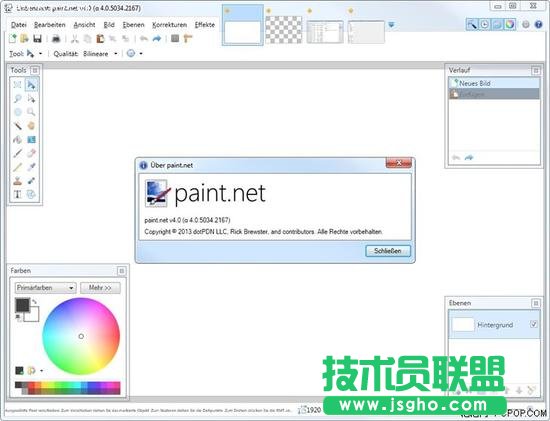Toggle Hintergrund layer visibility checkbox
550x421 pixels.
[534, 324]
